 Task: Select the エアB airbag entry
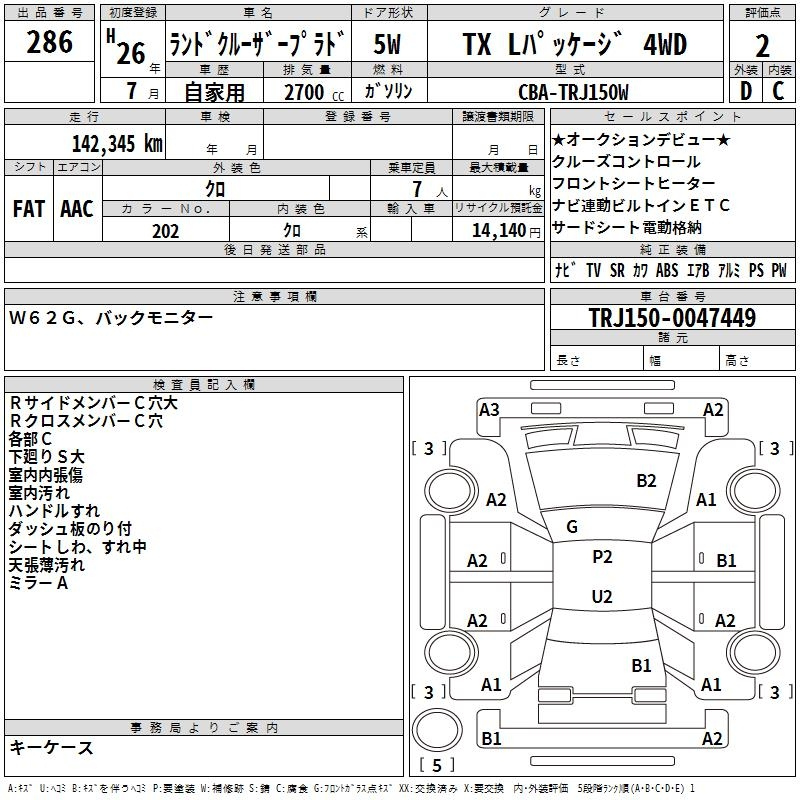click(x=698, y=270)
